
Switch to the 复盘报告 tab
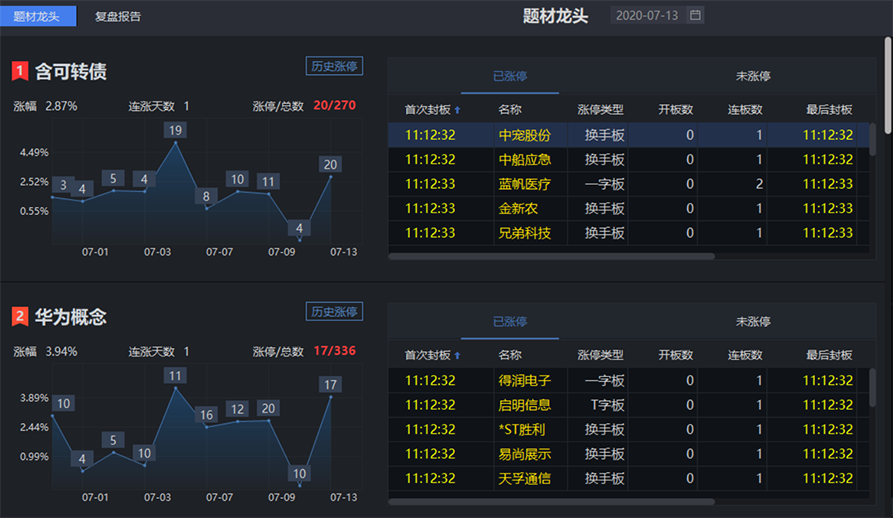pos(118,17)
